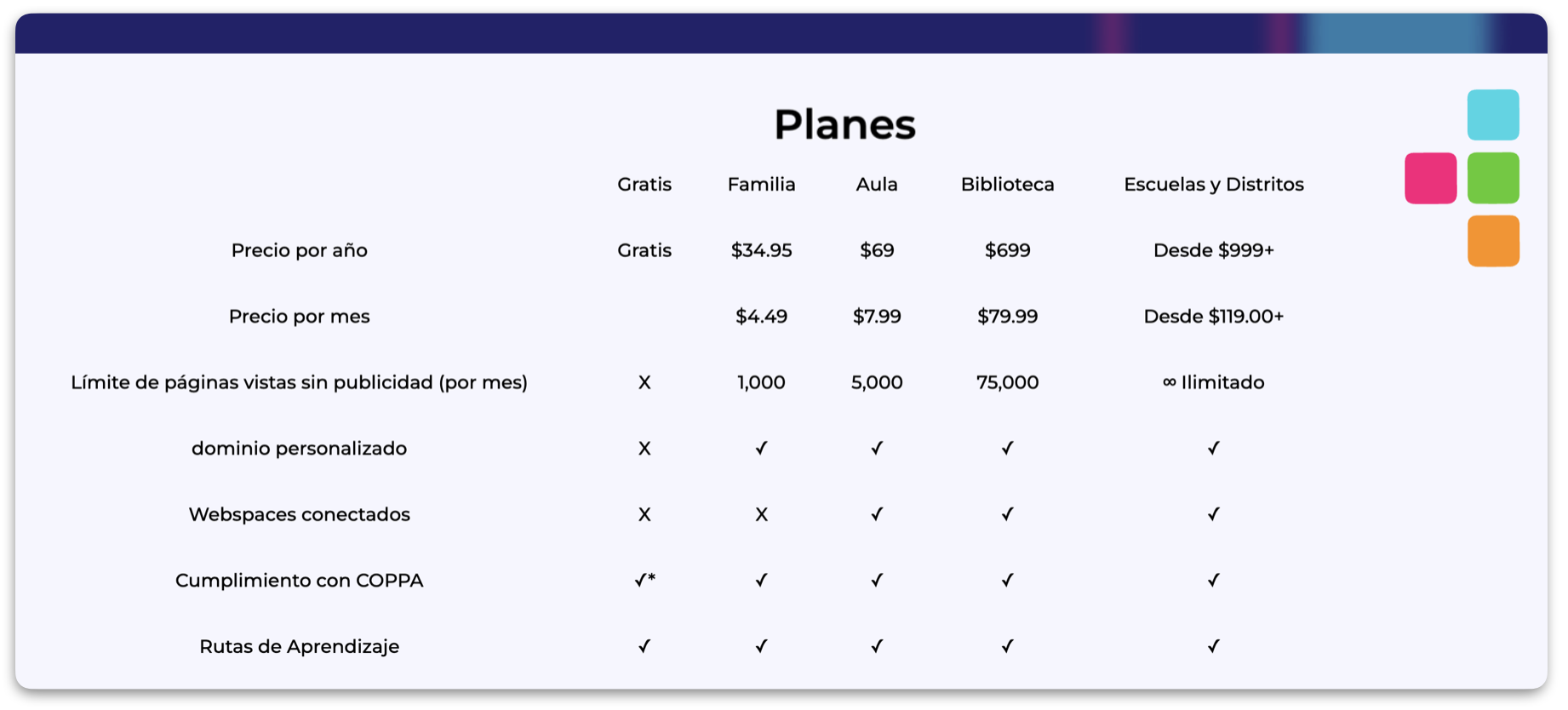Click the Biblioteca Webspaces conectados checkmark
The image size is (1568, 710).
[x=1007, y=514]
